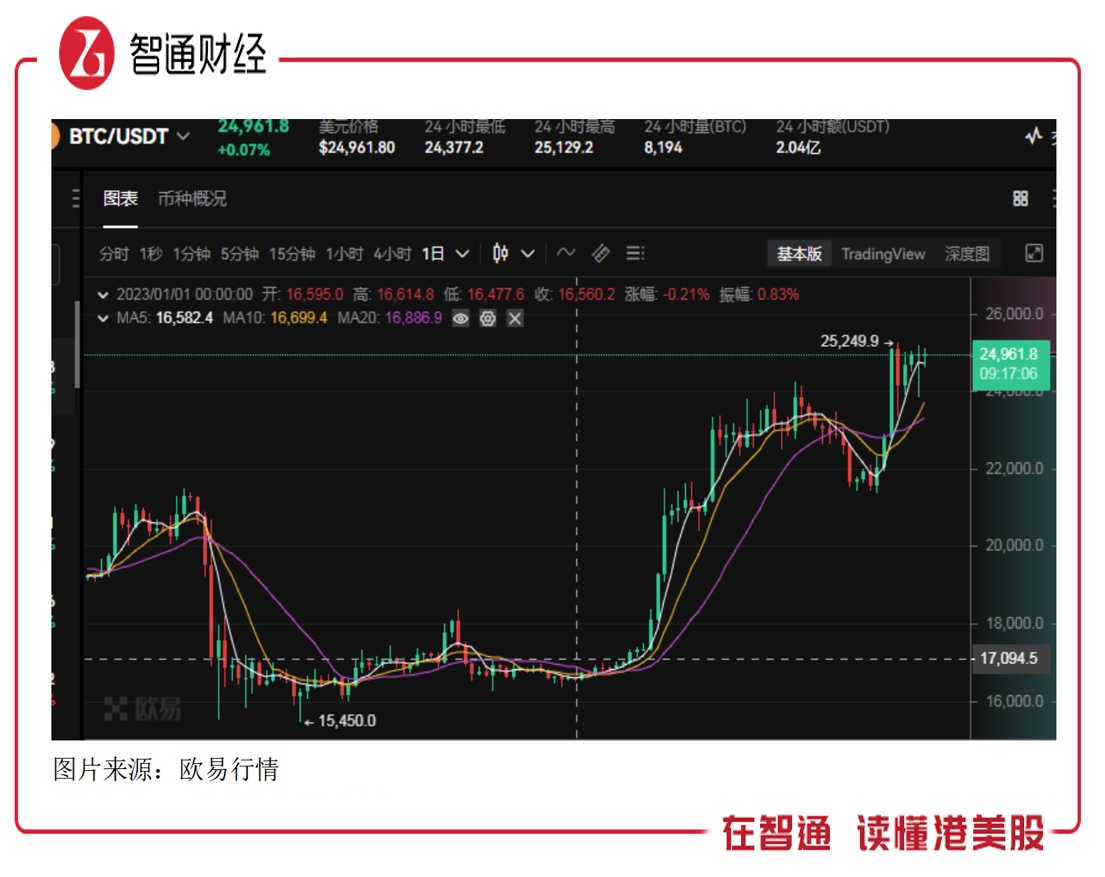This screenshot has height=877, width=1105.
Task: Remove the MA indicator with X
Action: click(515, 319)
